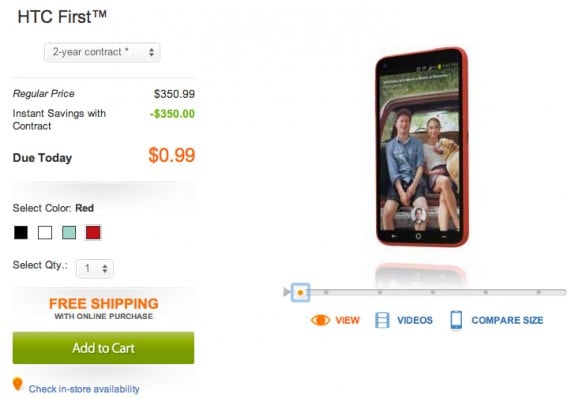This screenshot has height=398, width=575.
Task: Open the 2-year contract dropdown
Action: pos(102,52)
